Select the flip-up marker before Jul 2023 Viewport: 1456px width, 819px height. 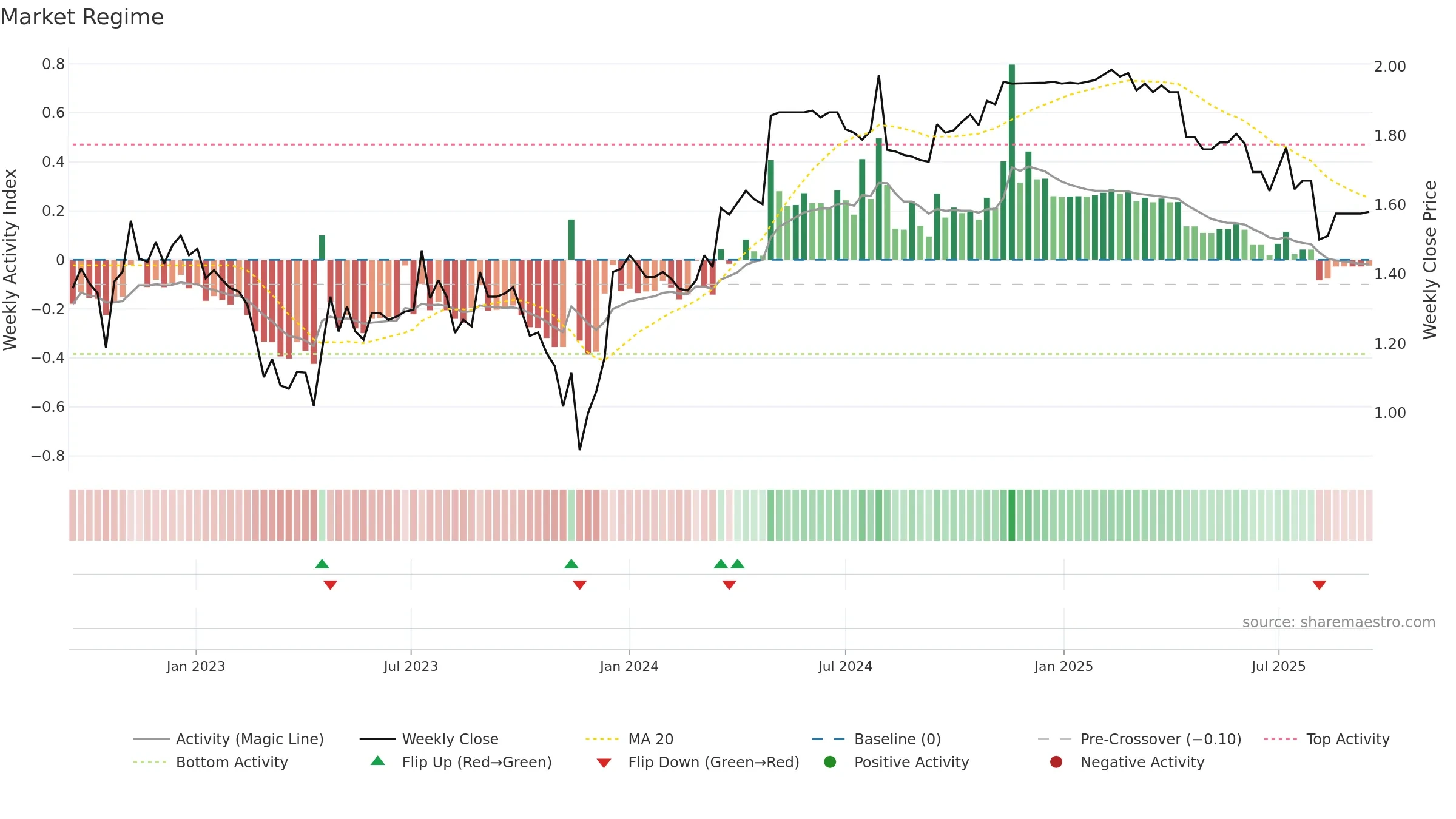[322, 564]
